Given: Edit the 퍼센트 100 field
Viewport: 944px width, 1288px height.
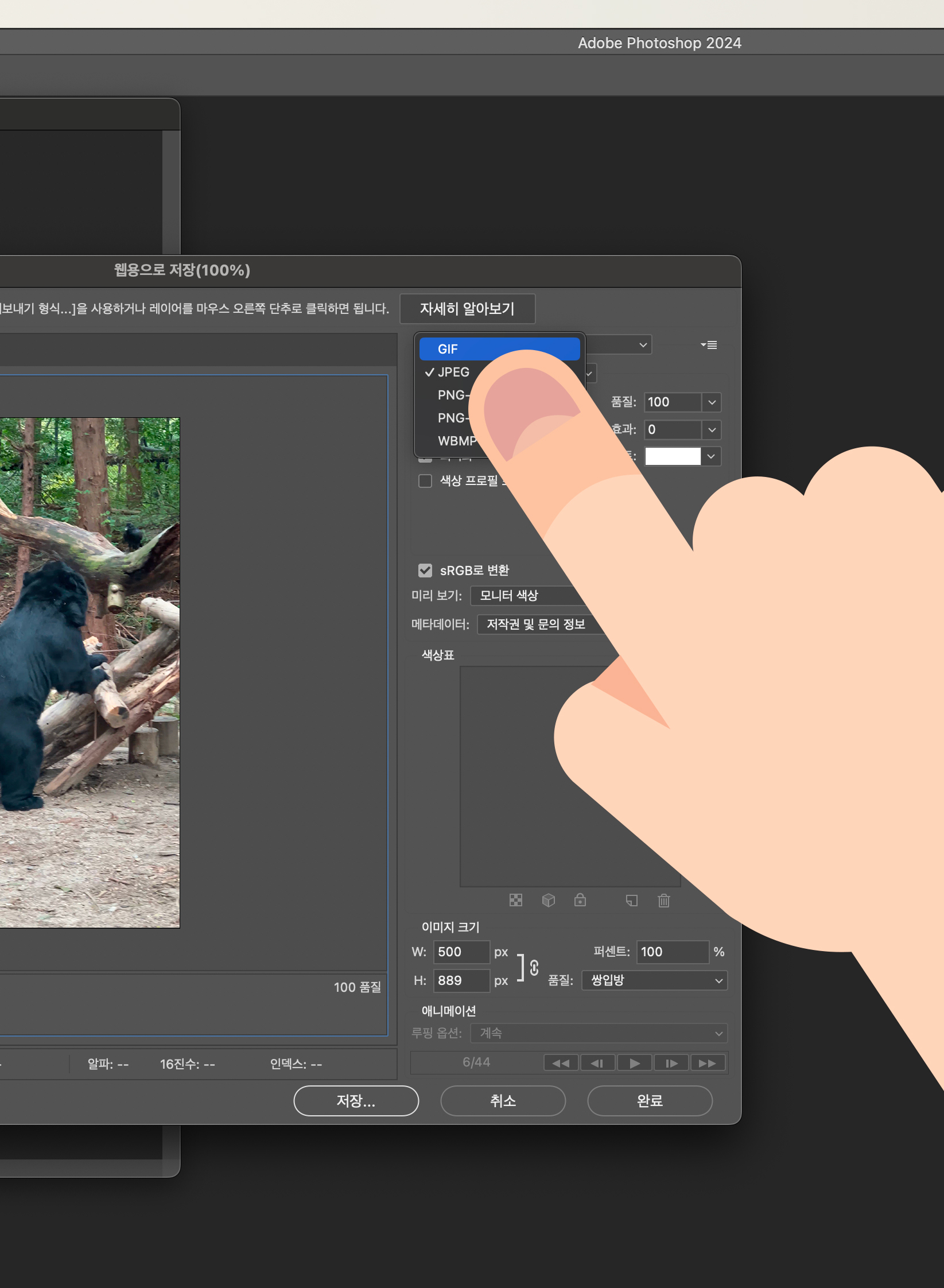Looking at the screenshot, I should click(673, 952).
